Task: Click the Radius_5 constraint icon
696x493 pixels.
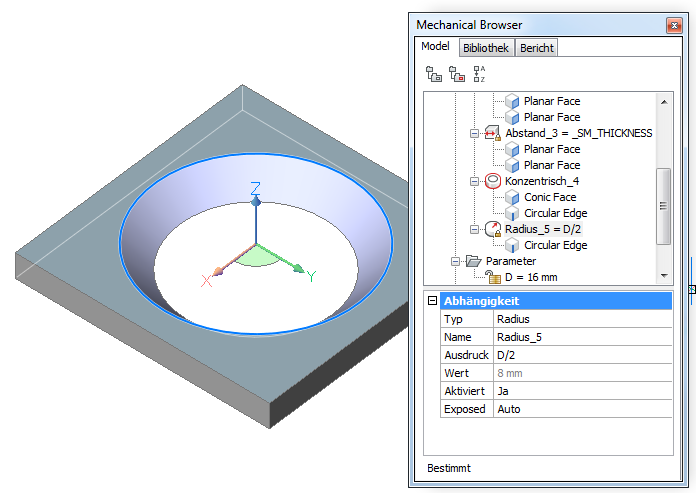Action: click(x=492, y=229)
